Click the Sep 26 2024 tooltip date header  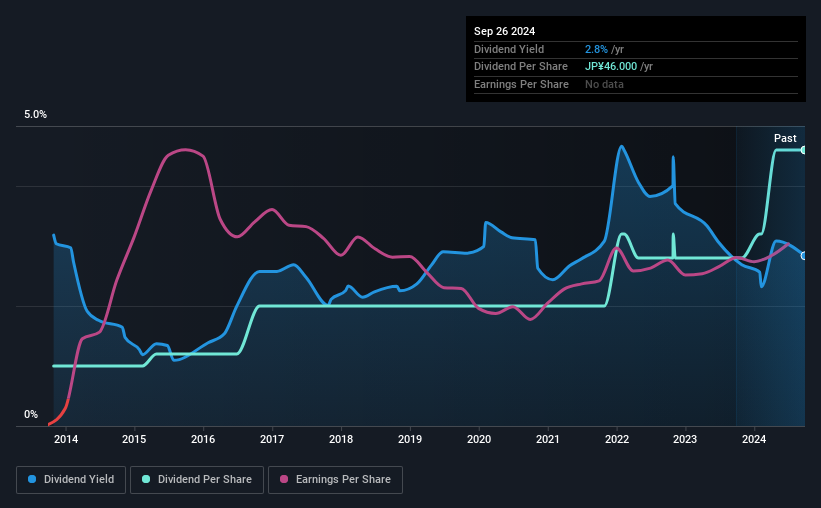click(x=505, y=31)
